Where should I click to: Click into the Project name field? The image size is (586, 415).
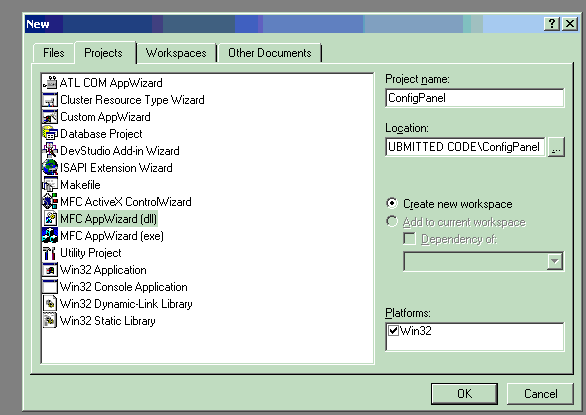[x=475, y=98]
